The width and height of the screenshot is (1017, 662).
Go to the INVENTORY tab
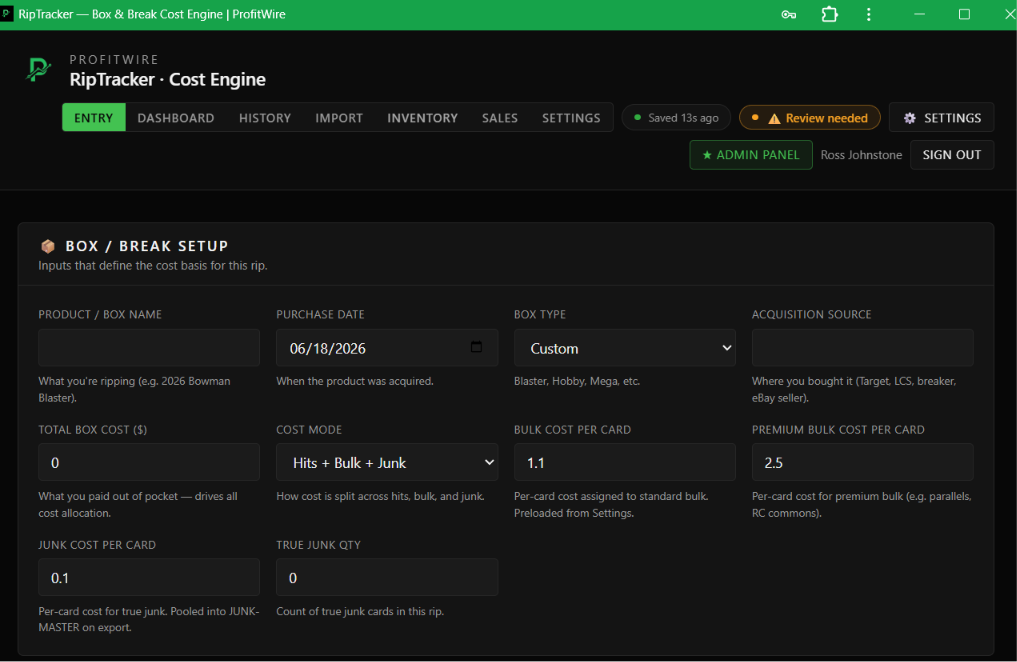coord(422,117)
